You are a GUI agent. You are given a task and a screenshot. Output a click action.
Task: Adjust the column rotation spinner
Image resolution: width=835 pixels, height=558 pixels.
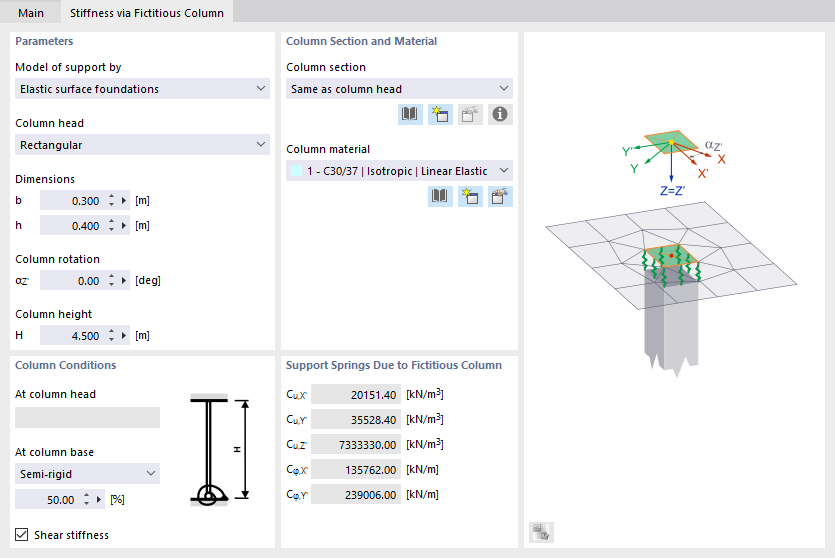(x=111, y=281)
